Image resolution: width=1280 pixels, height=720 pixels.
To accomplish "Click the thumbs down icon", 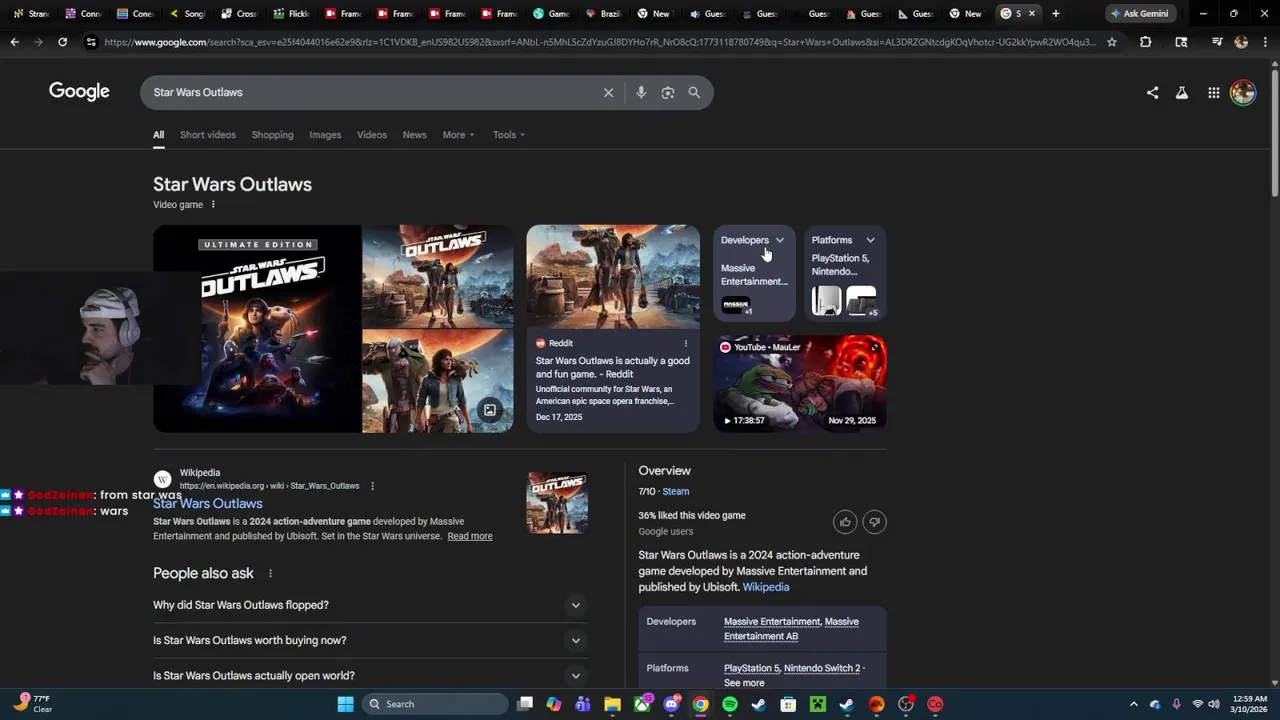I will click(874, 522).
